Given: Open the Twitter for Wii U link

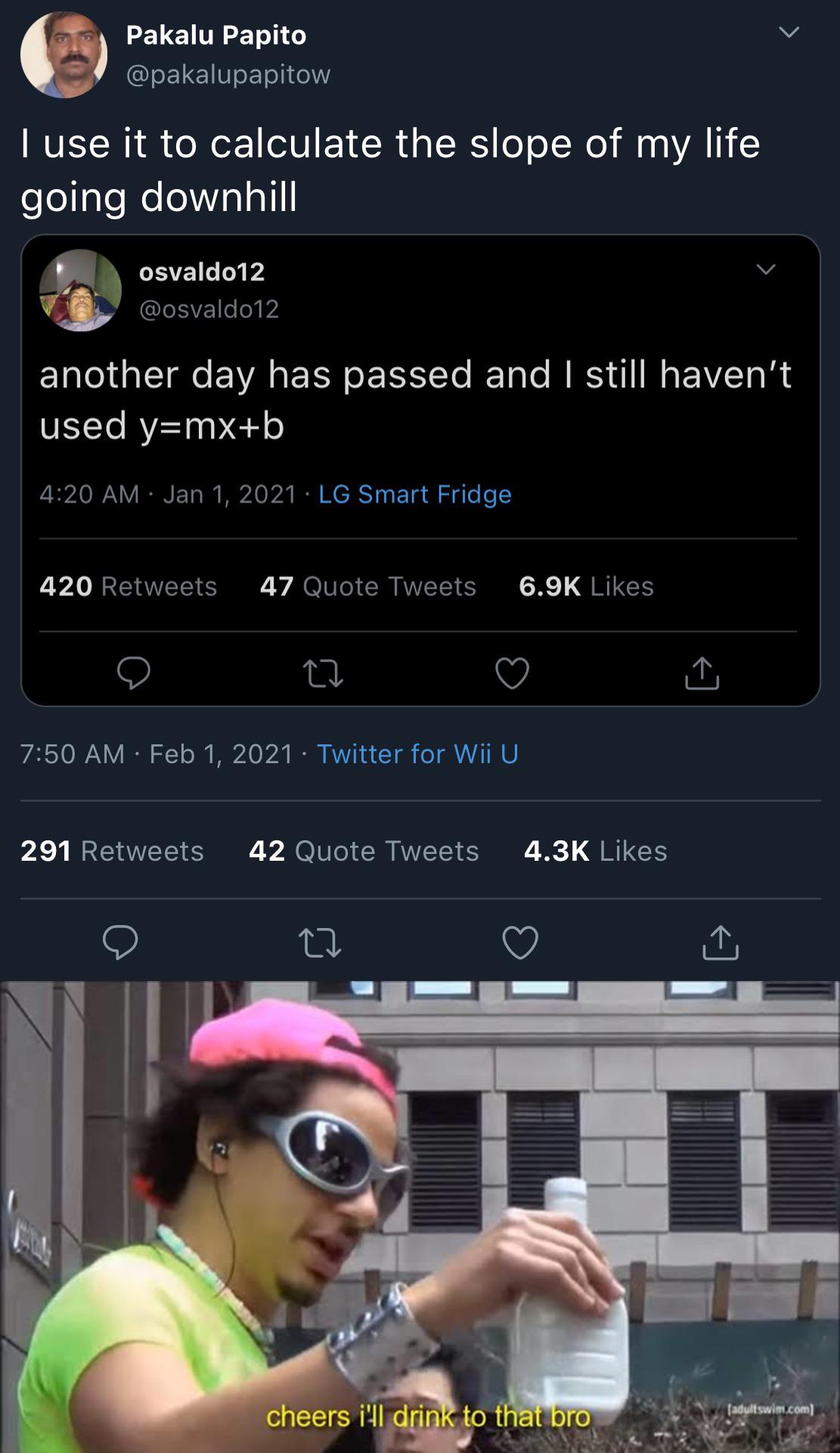Looking at the screenshot, I should tap(417, 753).
